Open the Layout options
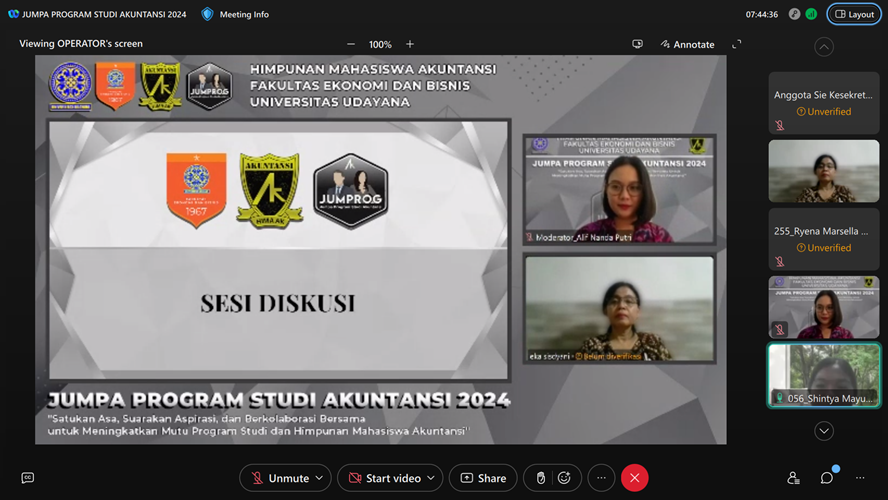 pos(854,14)
